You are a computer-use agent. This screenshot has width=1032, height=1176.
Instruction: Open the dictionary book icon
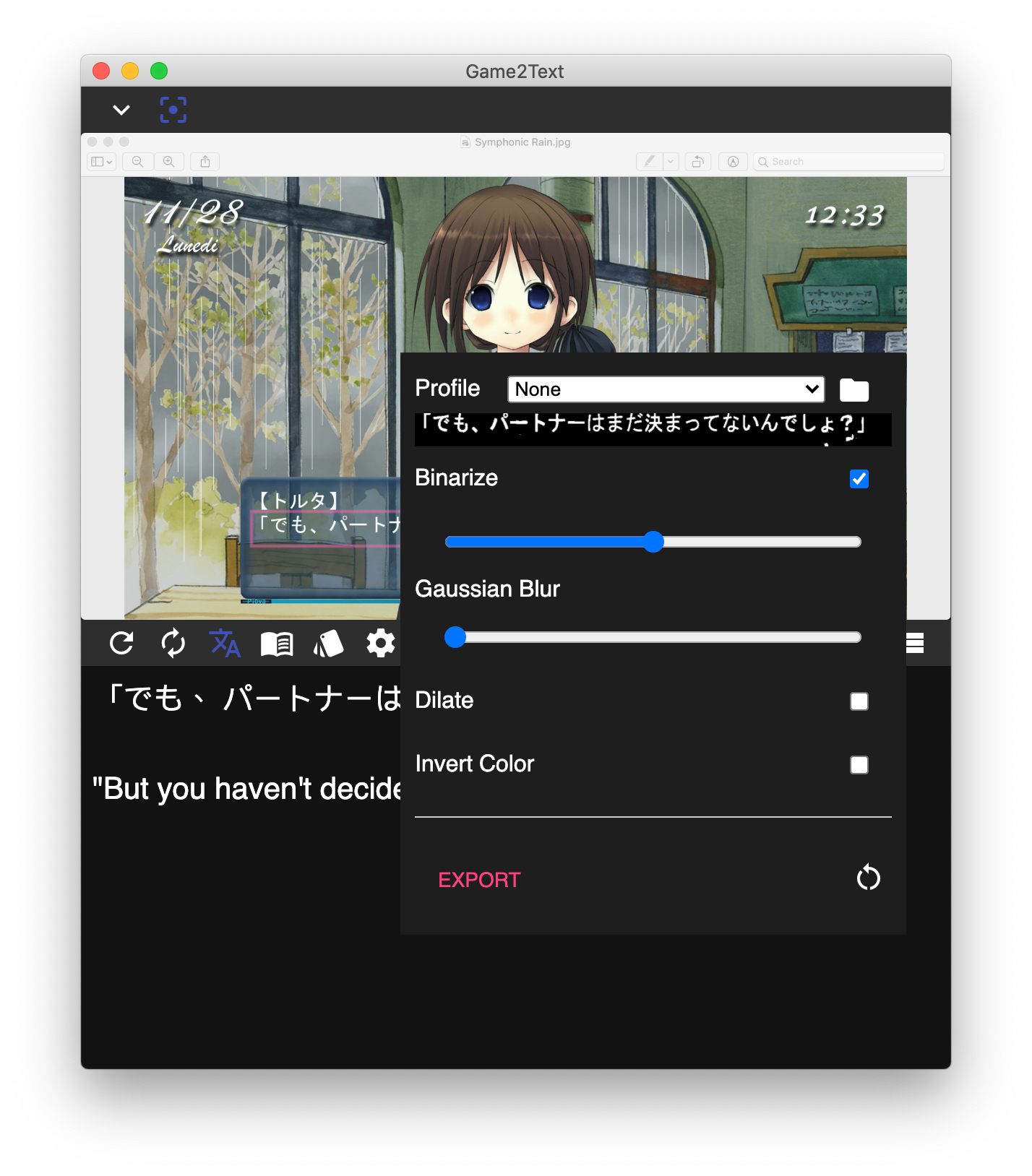[277, 644]
